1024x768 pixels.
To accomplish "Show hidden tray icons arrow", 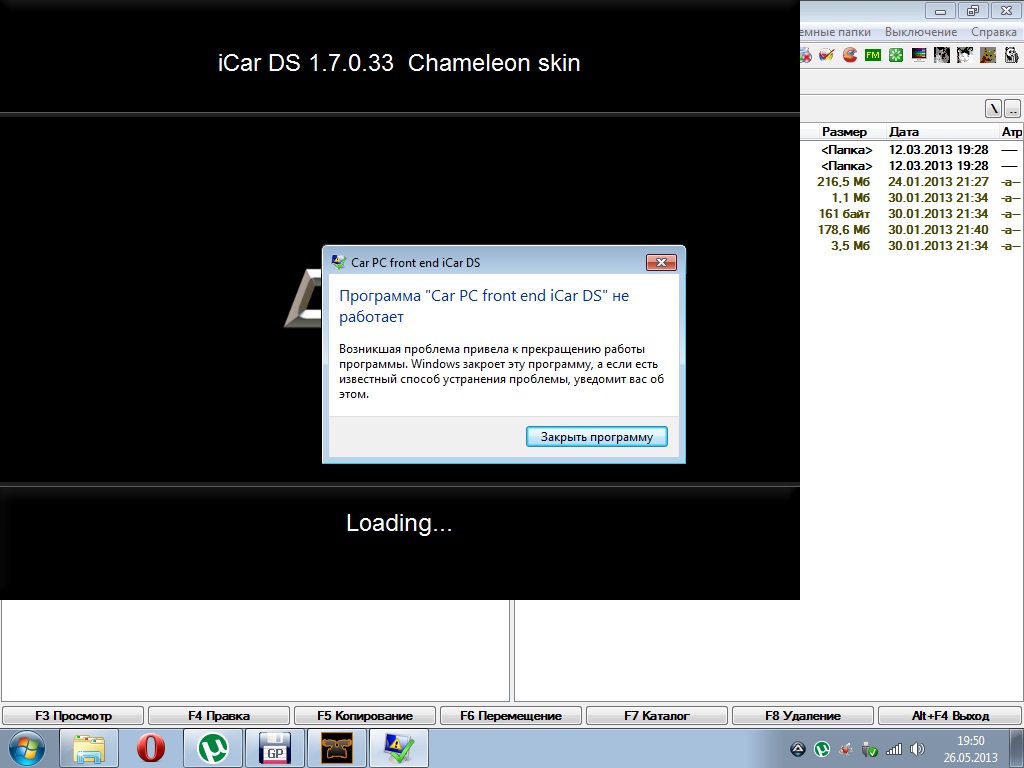I will pos(798,748).
